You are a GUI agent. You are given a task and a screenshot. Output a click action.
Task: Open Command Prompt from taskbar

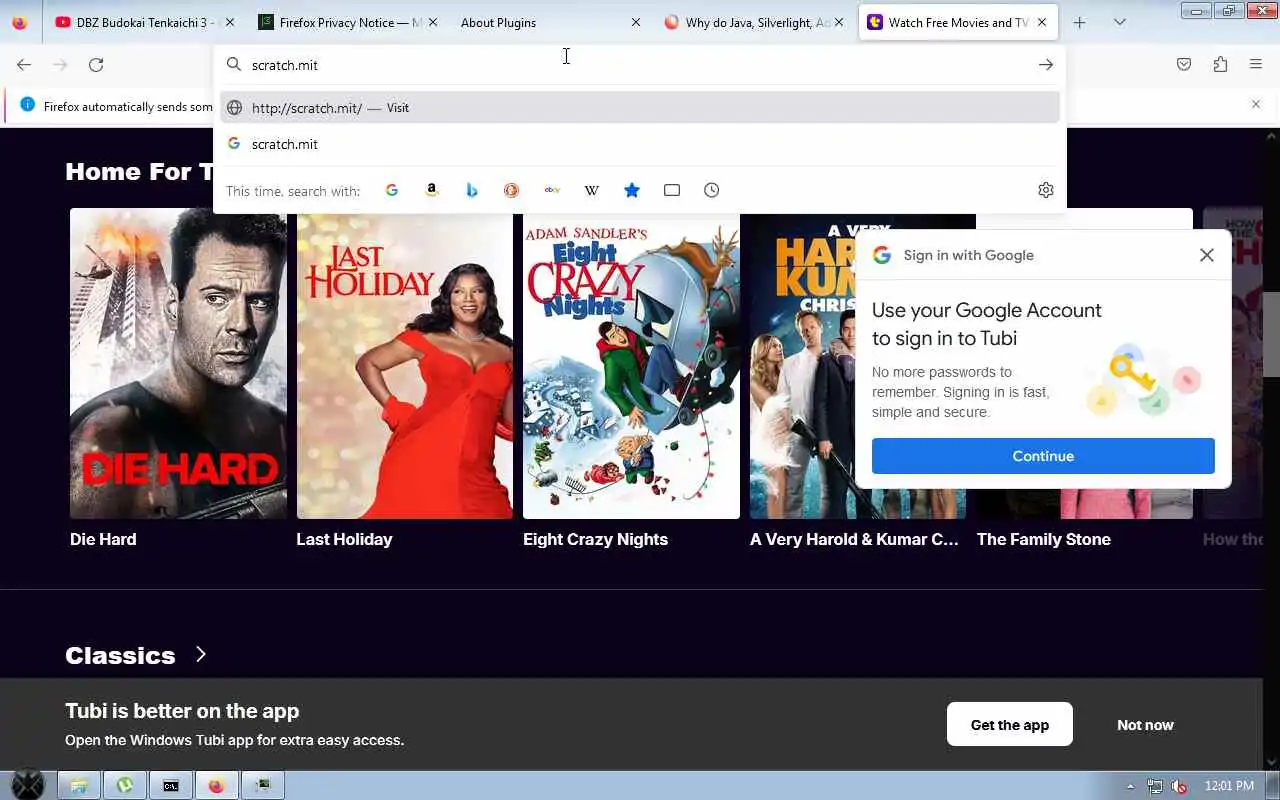click(x=171, y=785)
